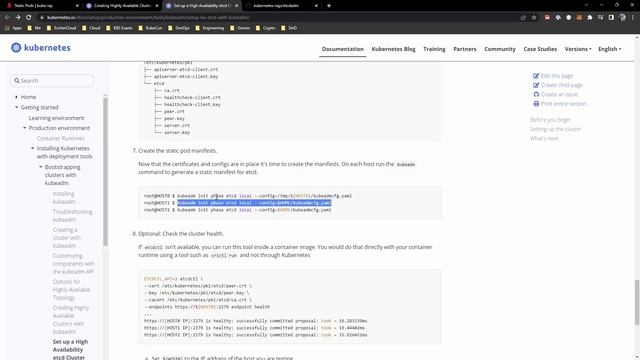The image size is (640, 360).
Task: Open the Documentation nav item
Action: (342, 49)
